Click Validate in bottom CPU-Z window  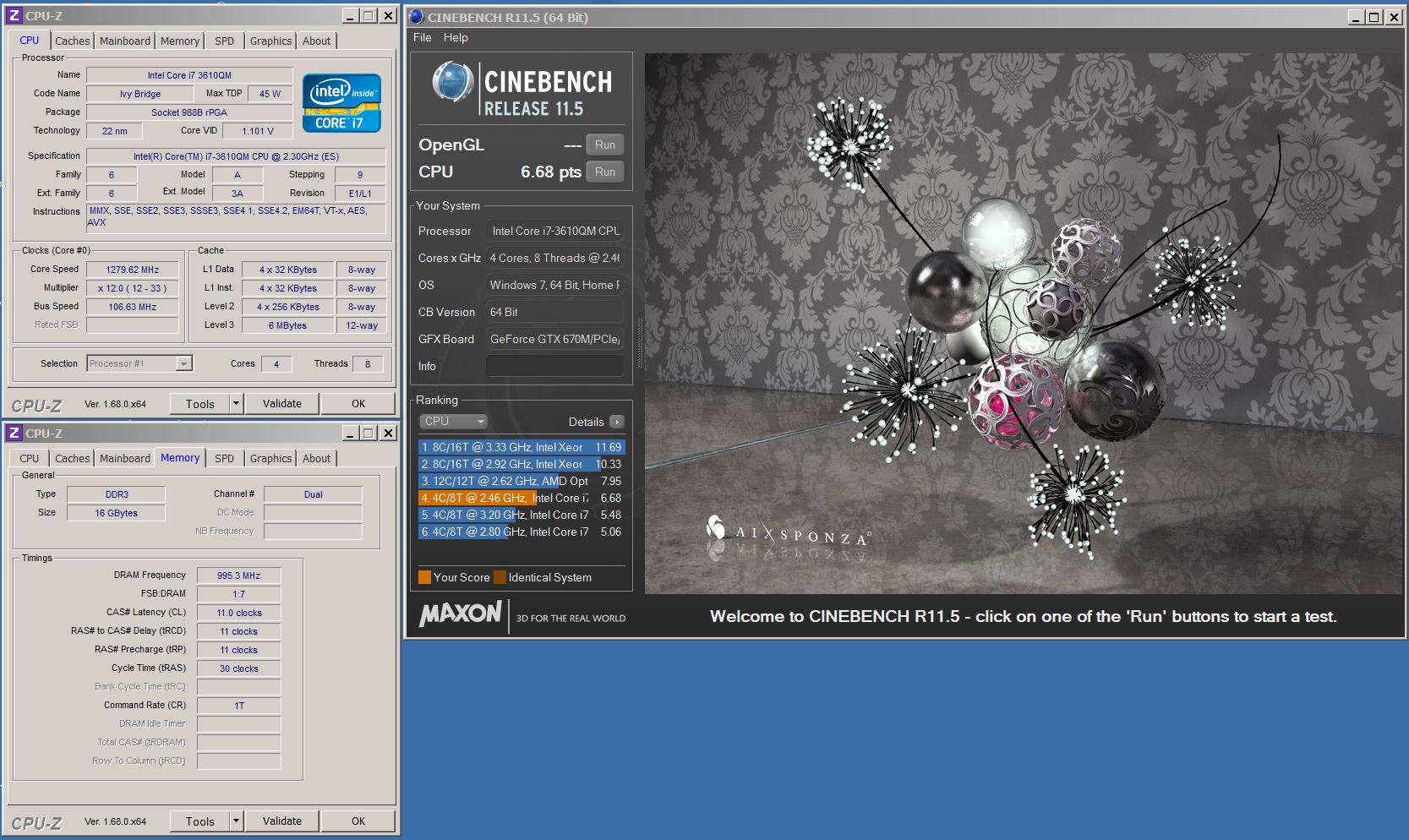click(282, 821)
